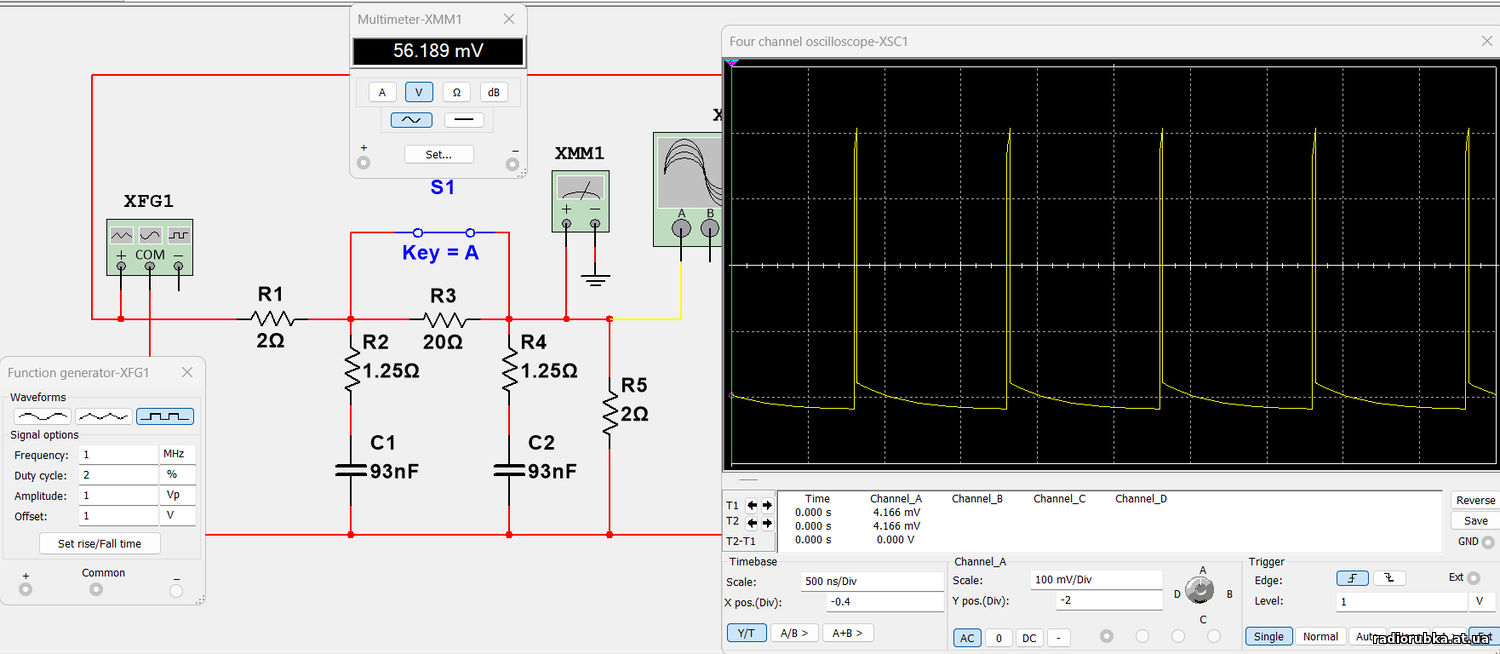Click the trigger Level input field
The image size is (1500, 654).
coord(1401,601)
